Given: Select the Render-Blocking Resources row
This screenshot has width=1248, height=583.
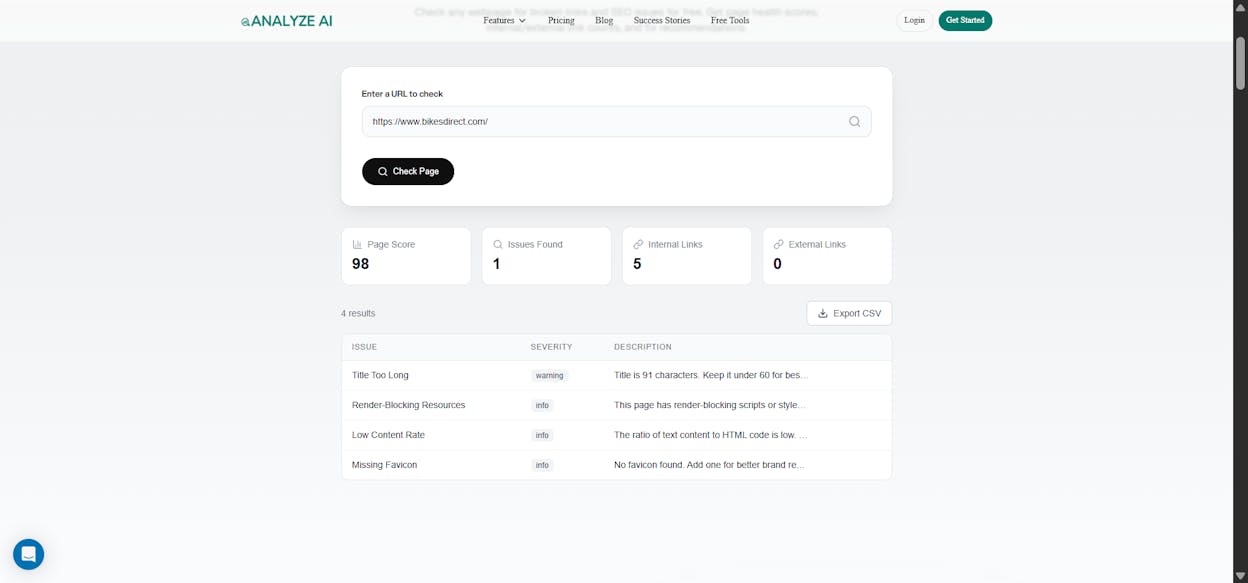Looking at the screenshot, I should pyautogui.click(x=616, y=405).
